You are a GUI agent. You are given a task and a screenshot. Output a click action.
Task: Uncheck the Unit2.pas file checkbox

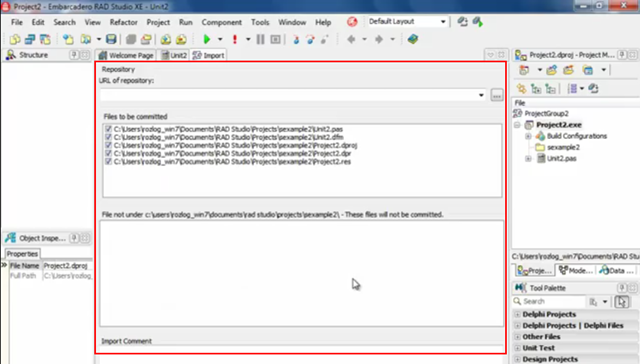(x=108, y=129)
